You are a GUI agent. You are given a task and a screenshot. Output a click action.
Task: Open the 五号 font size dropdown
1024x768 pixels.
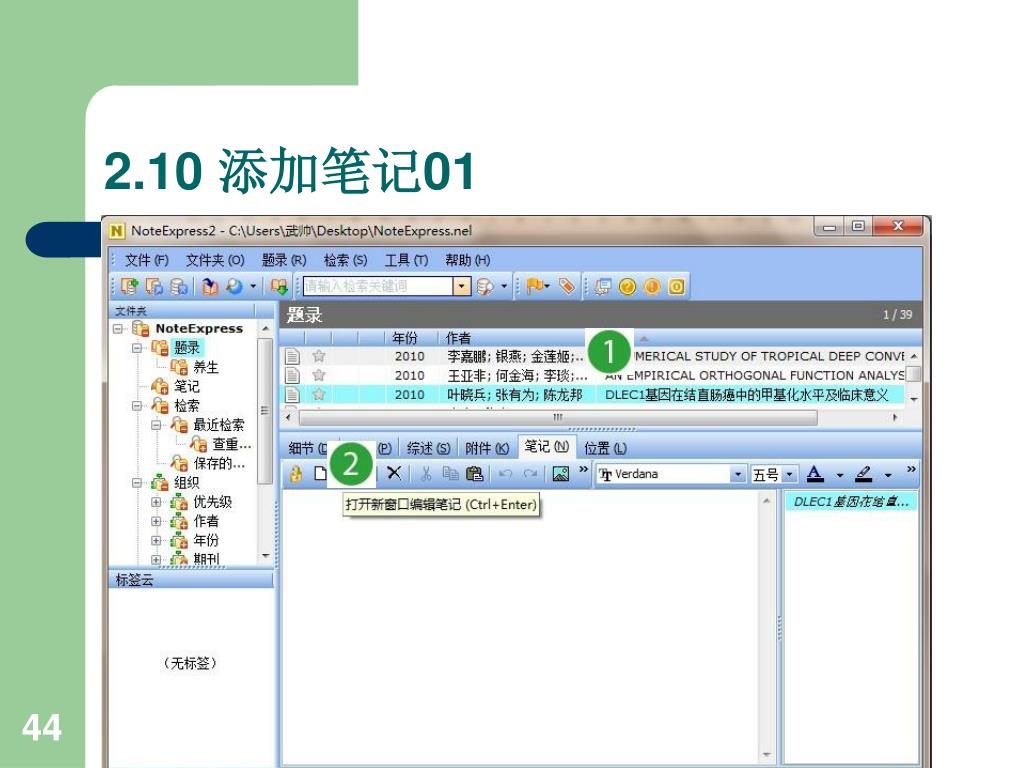pos(790,474)
